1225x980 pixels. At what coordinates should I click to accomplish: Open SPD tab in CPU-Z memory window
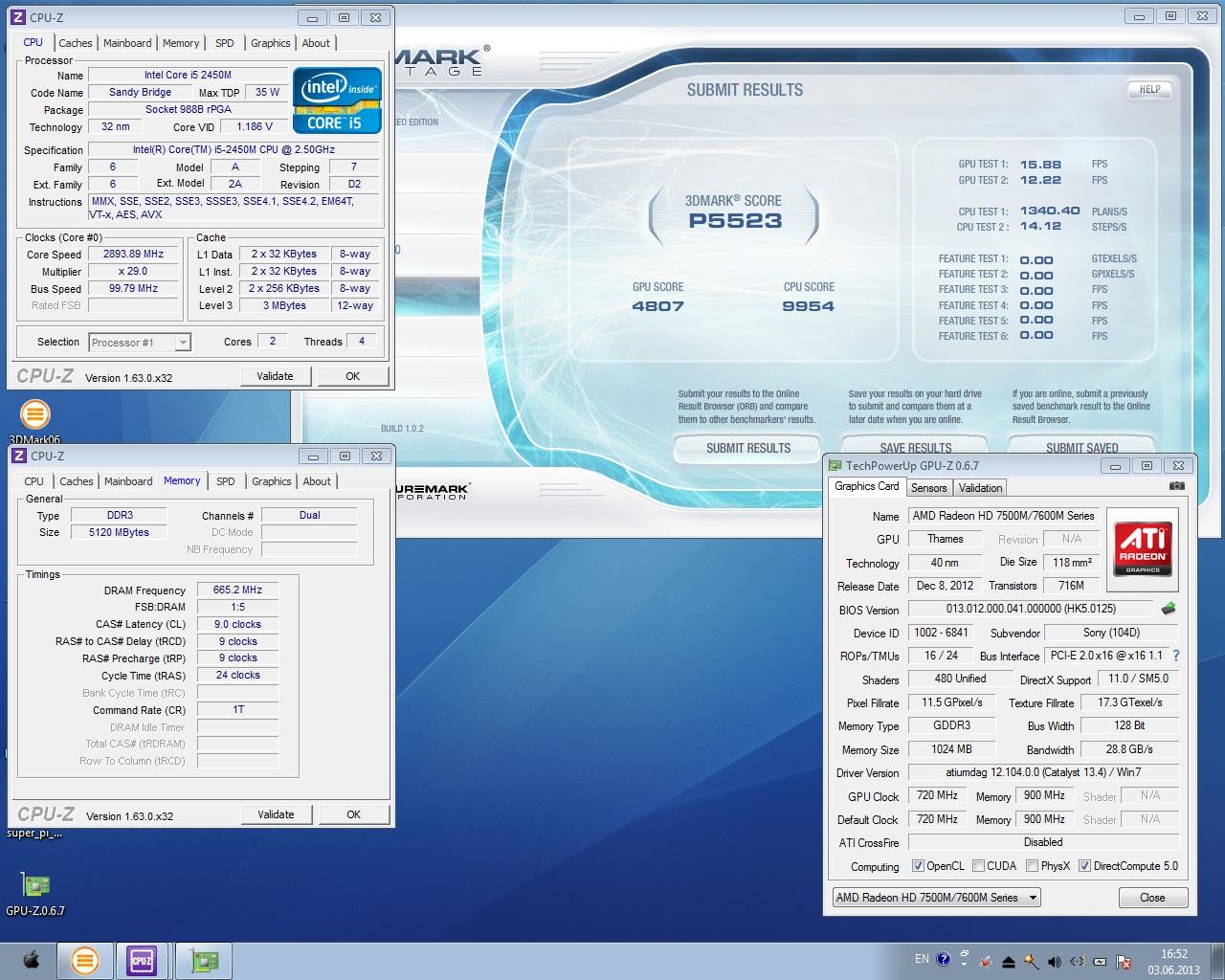coord(226,481)
